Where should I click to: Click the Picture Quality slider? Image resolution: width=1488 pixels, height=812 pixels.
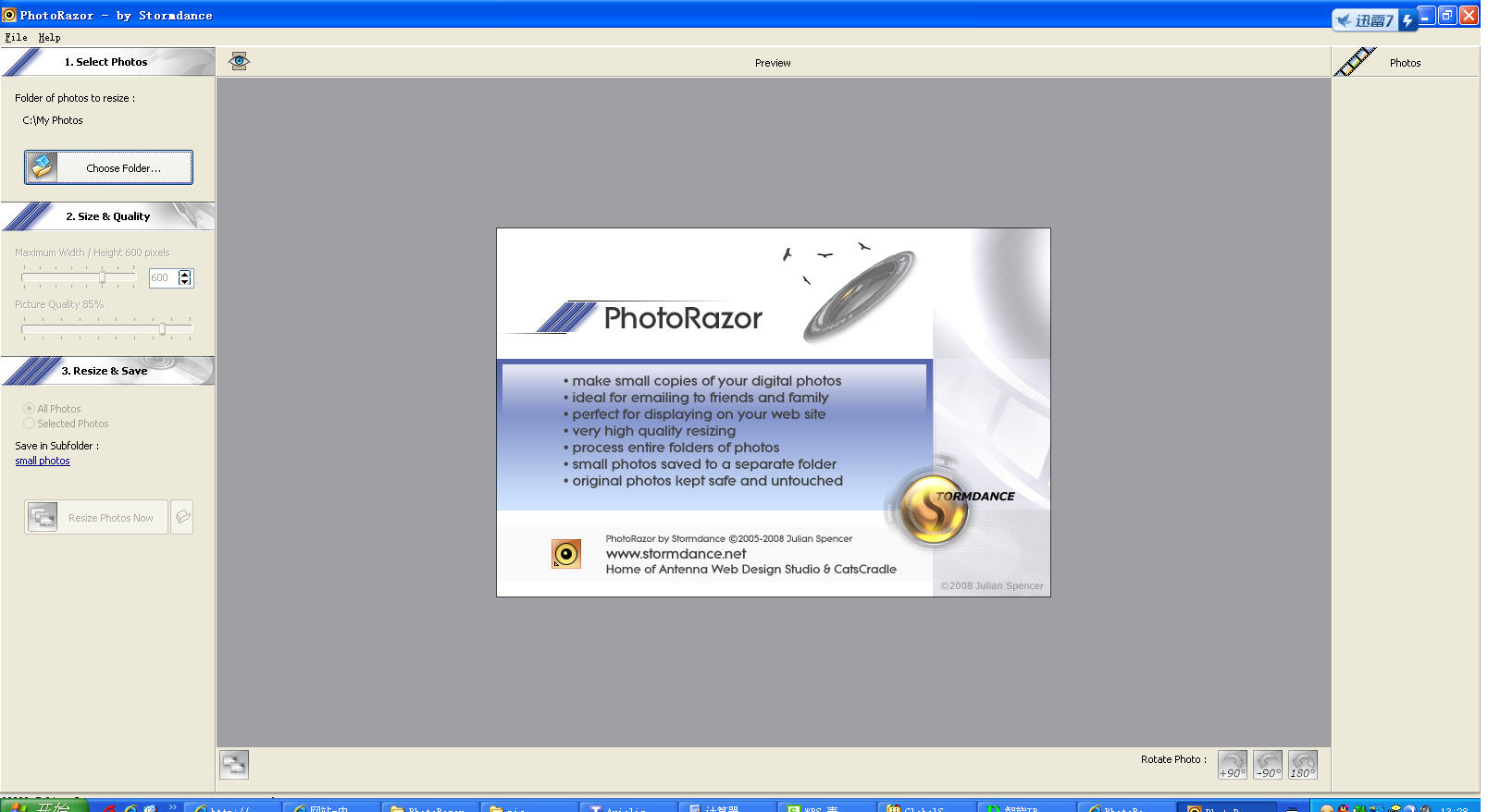tap(107, 328)
